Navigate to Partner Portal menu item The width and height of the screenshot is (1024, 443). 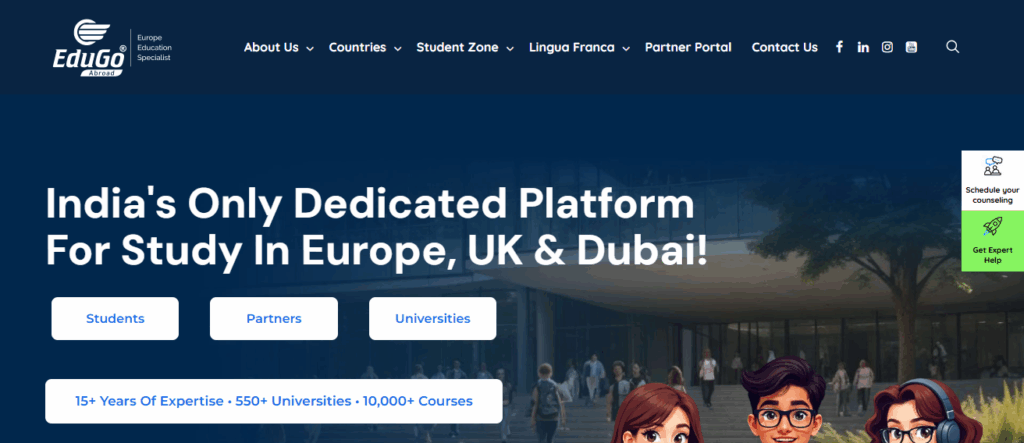pos(688,47)
